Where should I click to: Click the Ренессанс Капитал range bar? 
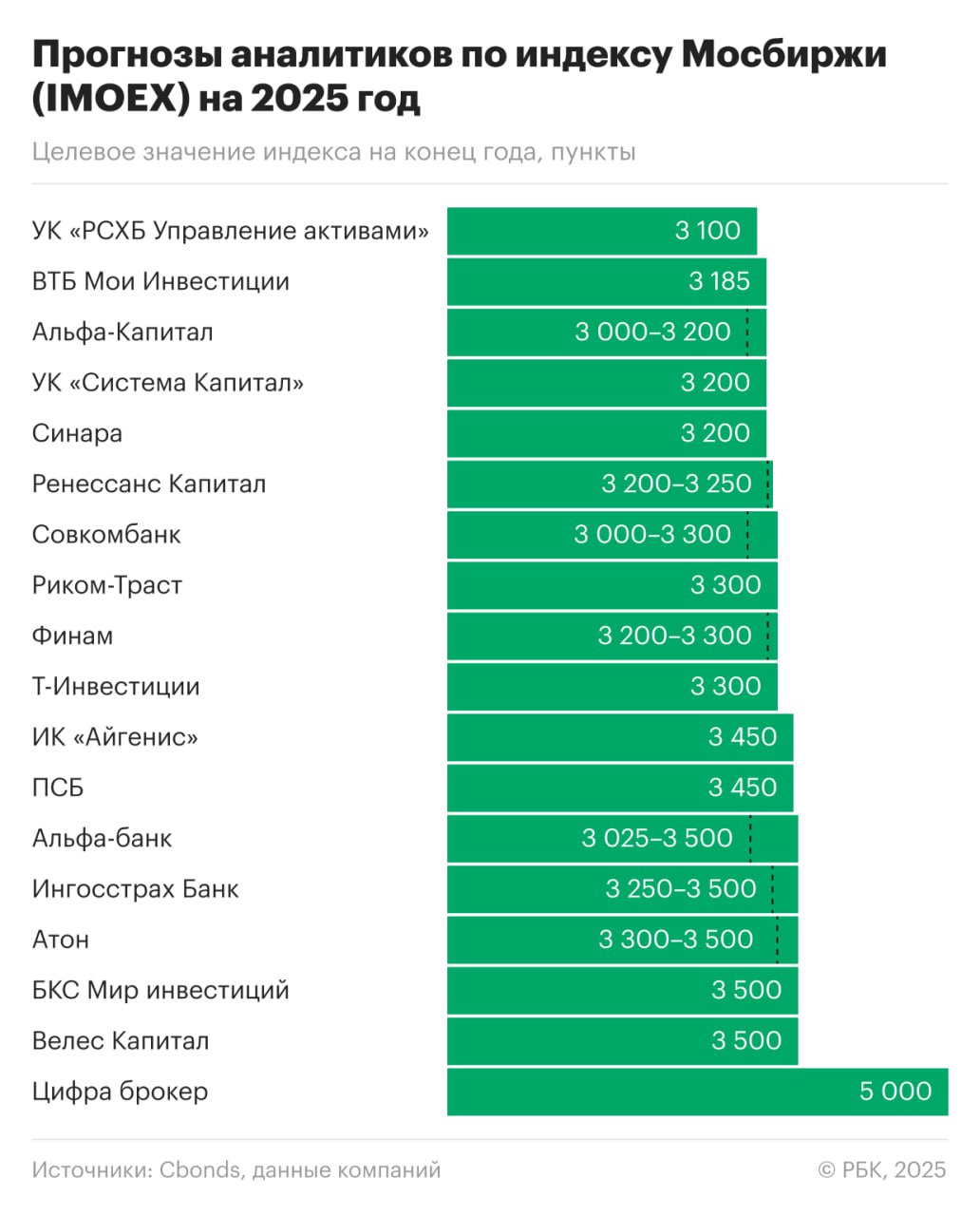609,484
